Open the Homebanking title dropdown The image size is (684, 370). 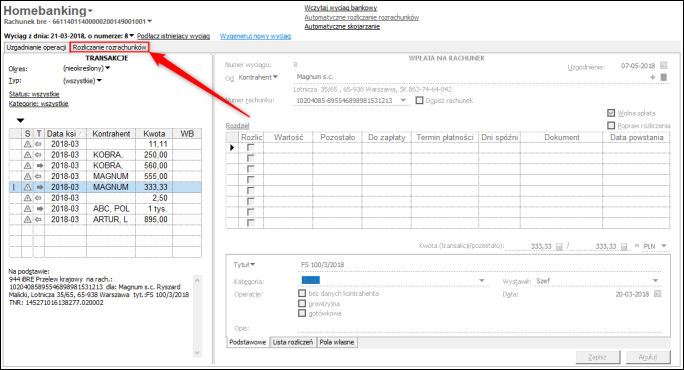(x=90, y=11)
